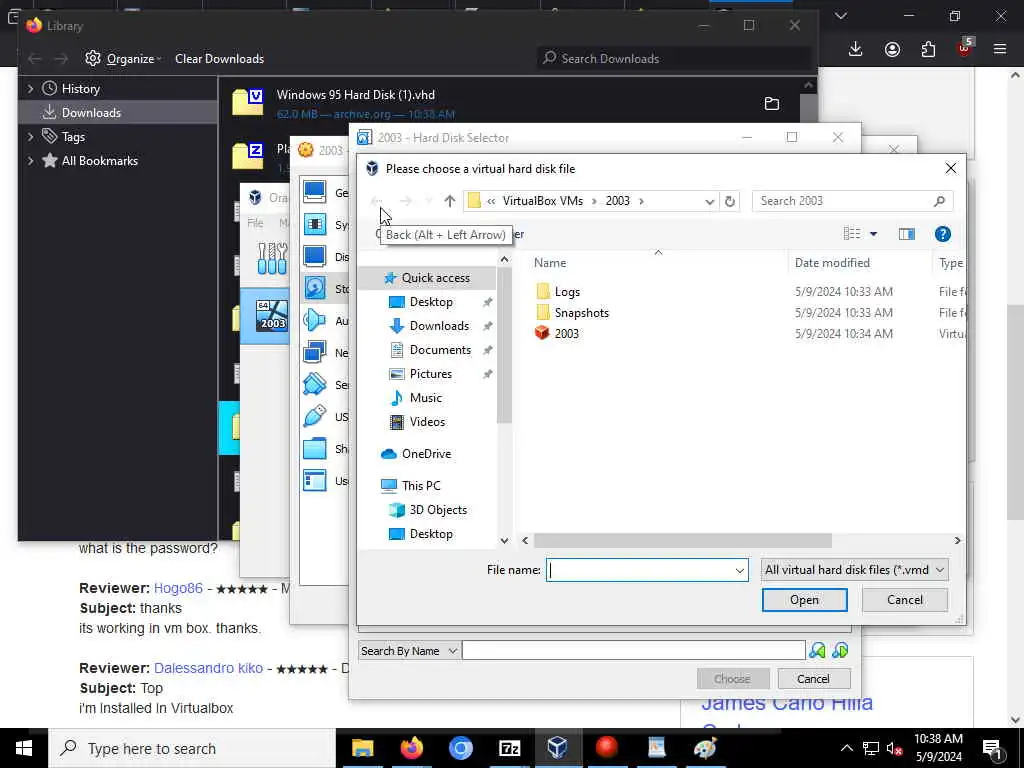Viewport: 1024px width, 768px height.
Task: Find previous match in Hard Disk Selector
Action: (x=817, y=650)
